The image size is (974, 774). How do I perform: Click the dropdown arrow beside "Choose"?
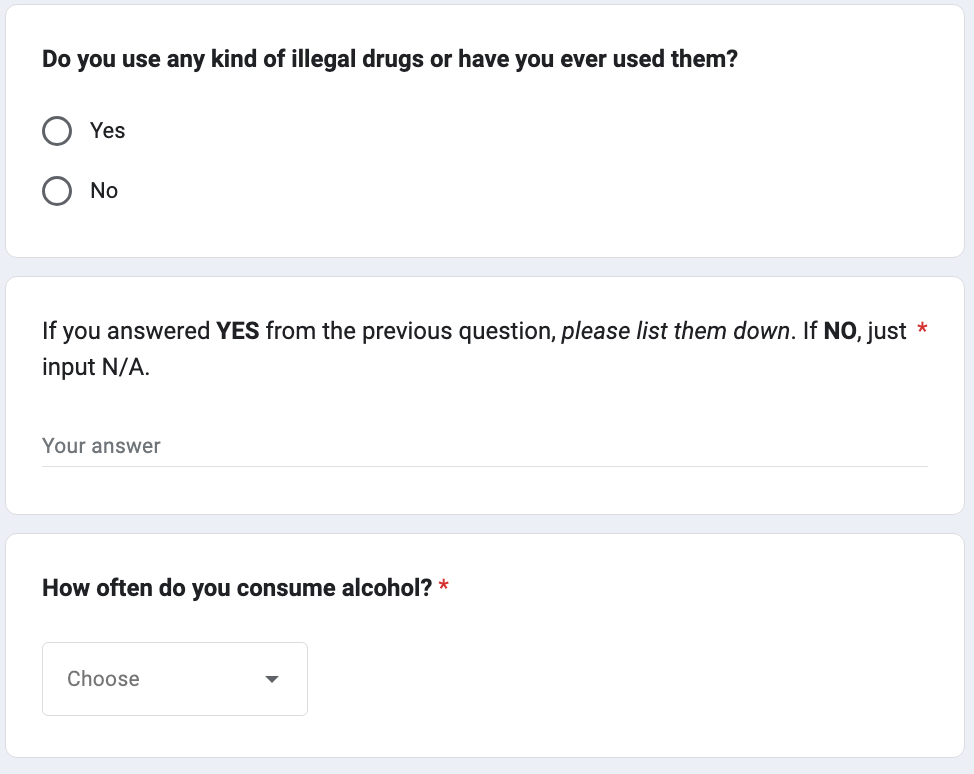click(x=271, y=679)
